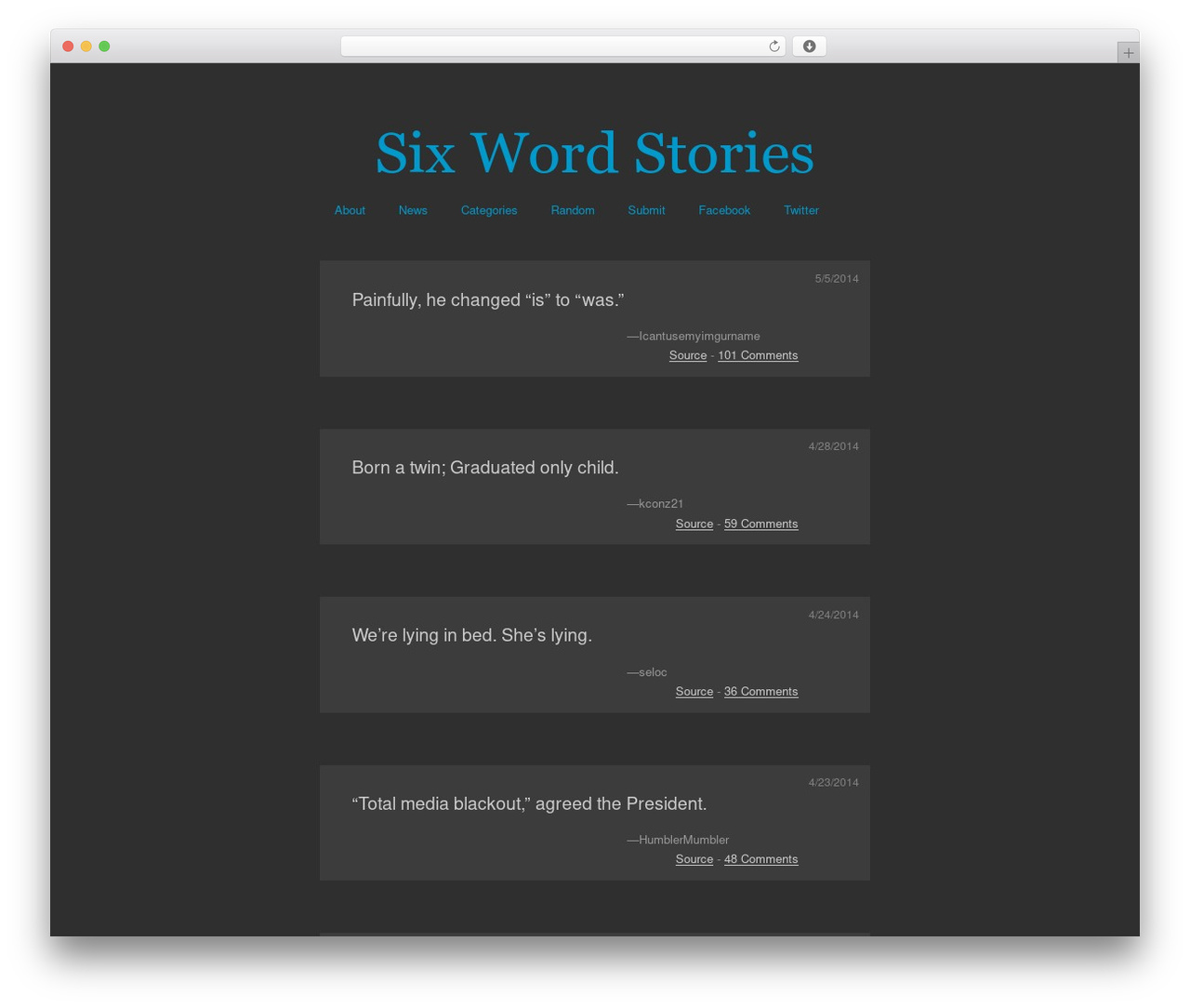This screenshot has height=1008, width=1190.
Task: View the 36 Comments link
Action: point(760,691)
